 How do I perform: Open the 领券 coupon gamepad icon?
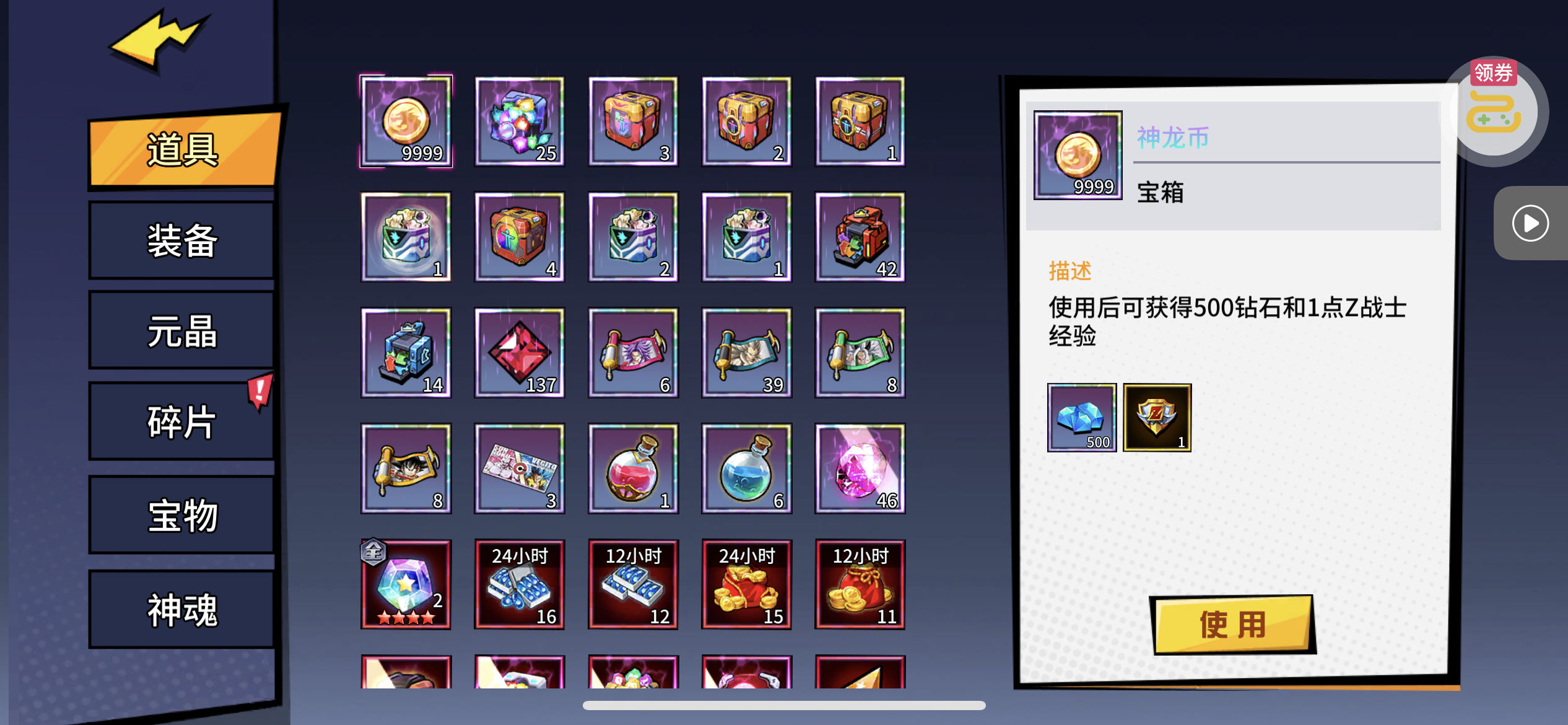[1494, 110]
